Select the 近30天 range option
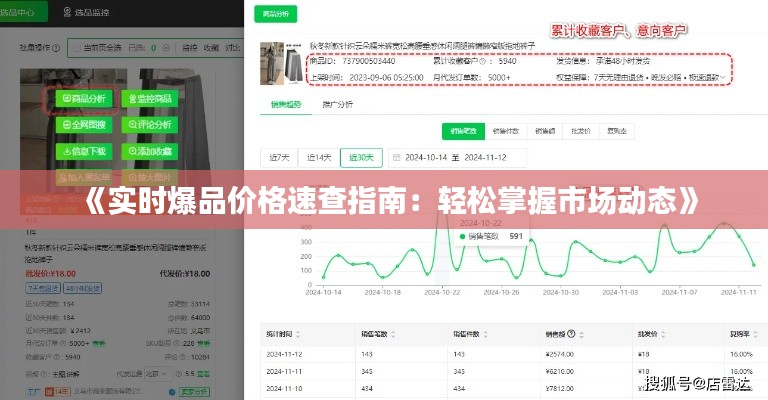This screenshot has width=768, height=400. [359, 158]
